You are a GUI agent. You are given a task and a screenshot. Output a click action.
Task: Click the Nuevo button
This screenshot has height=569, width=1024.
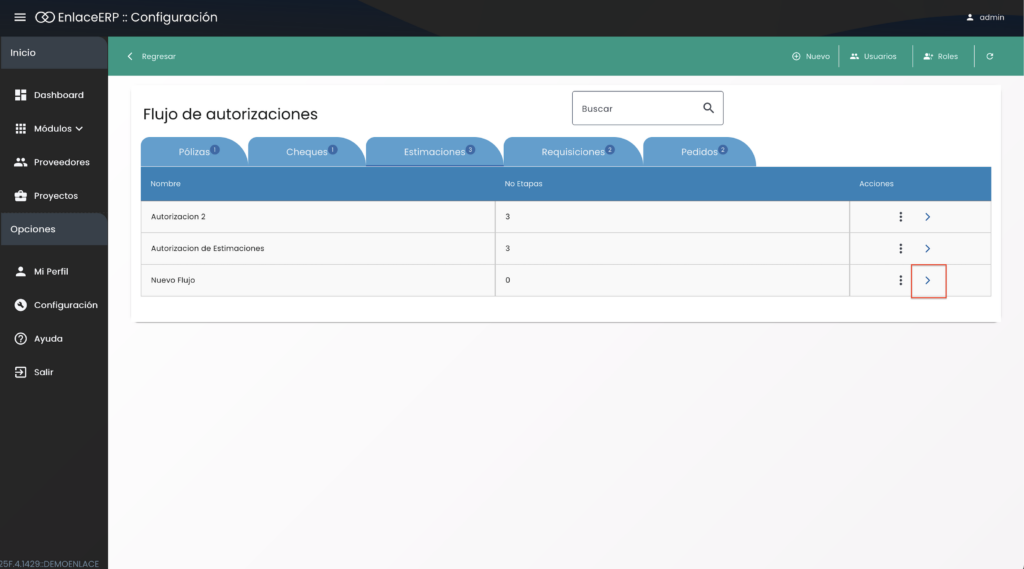(x=810, y=56)
